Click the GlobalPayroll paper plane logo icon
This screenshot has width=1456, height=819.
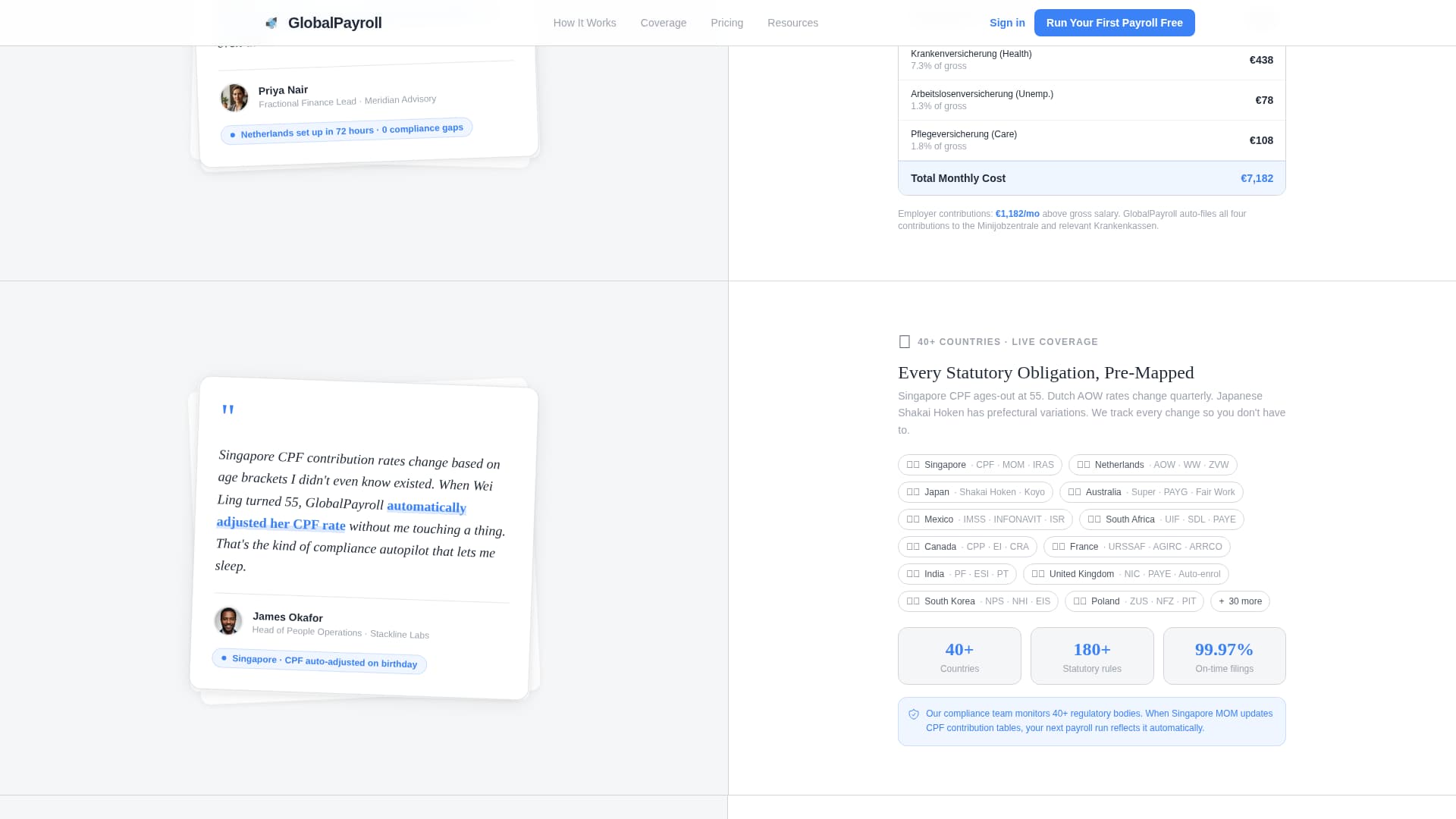(271, 23)
